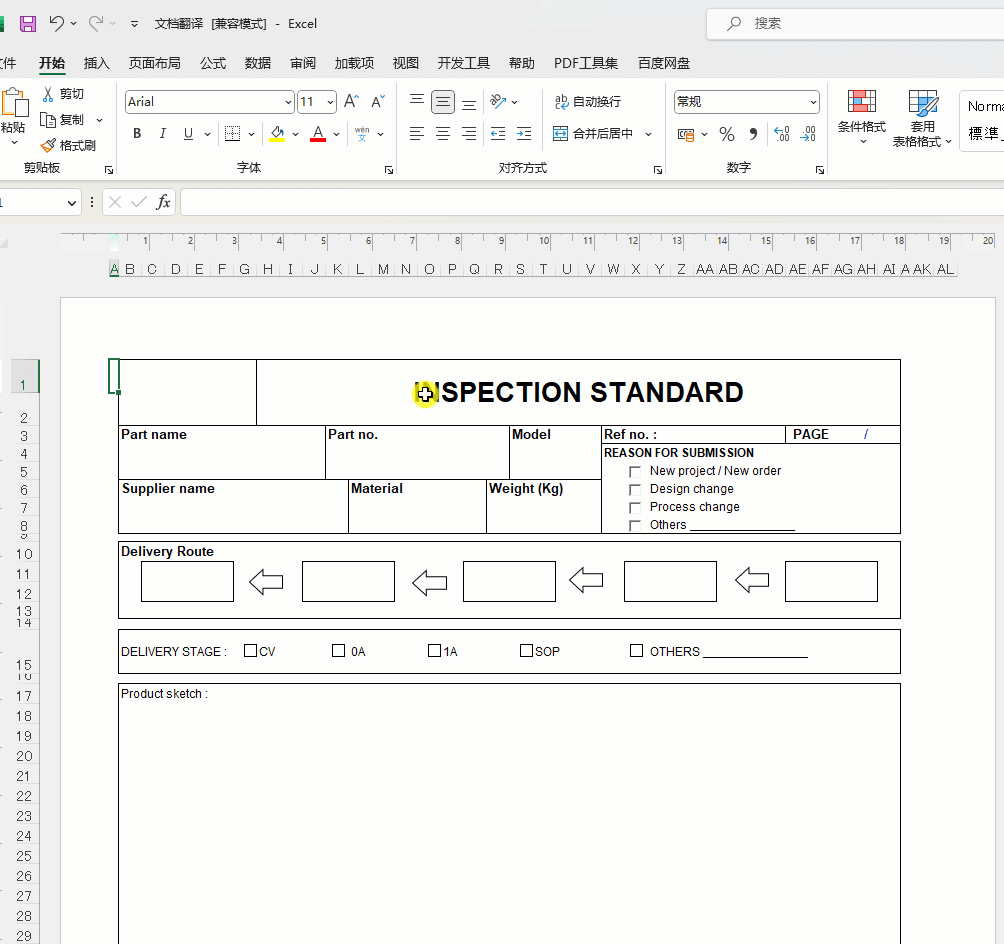Open the 条件格式 conditional formatting gallery
Viewport: 1004px width, 944px height.
(x=860, y=118)
